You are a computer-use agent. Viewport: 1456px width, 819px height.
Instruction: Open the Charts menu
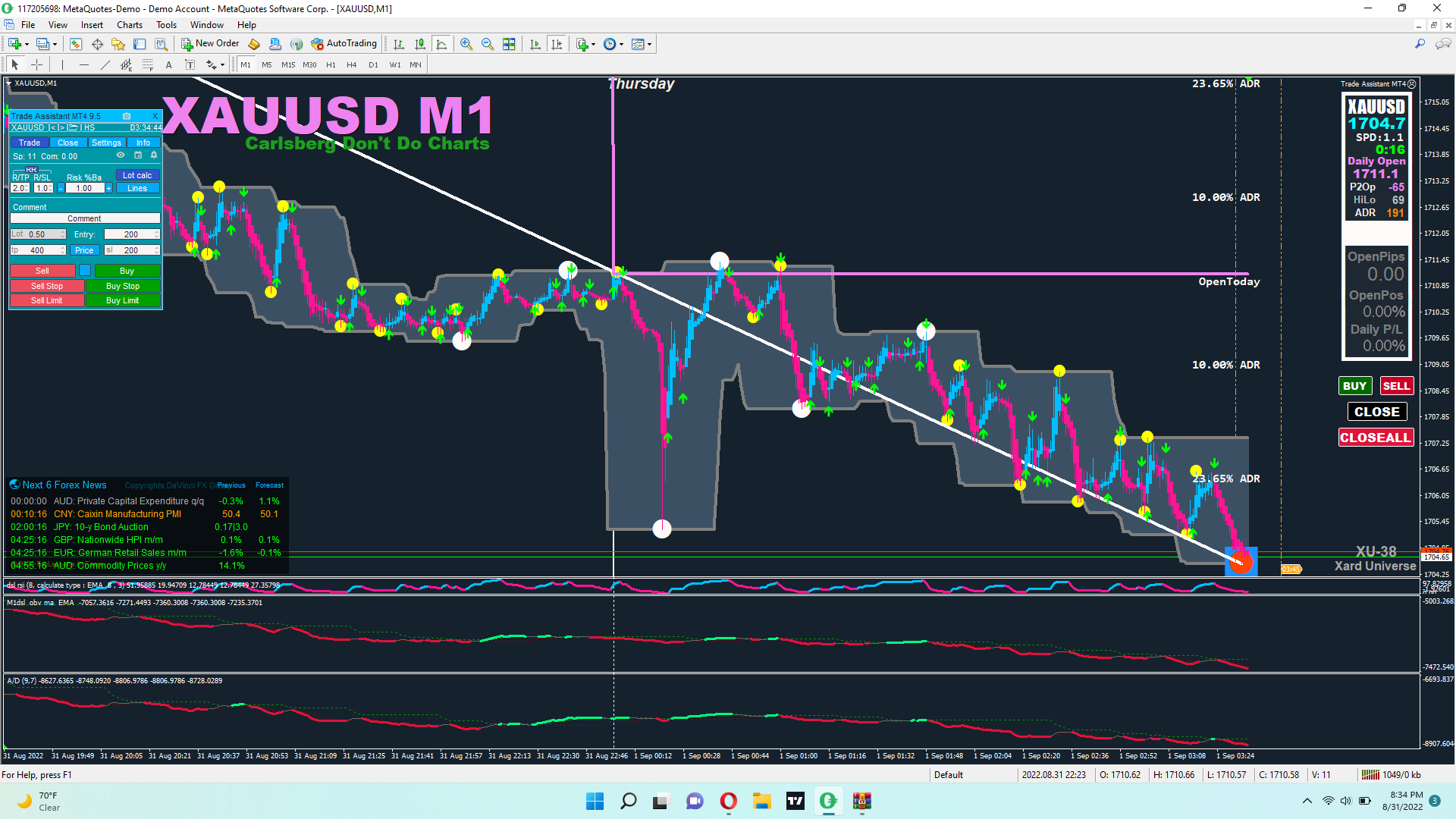(129, 25)
